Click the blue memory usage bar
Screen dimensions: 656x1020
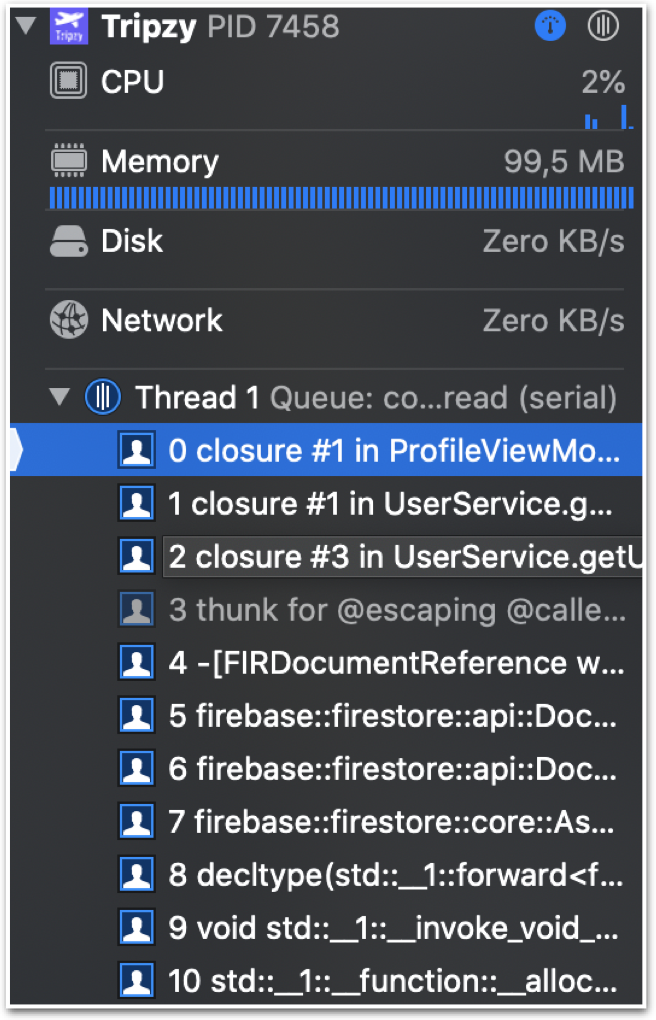(341, 198)
